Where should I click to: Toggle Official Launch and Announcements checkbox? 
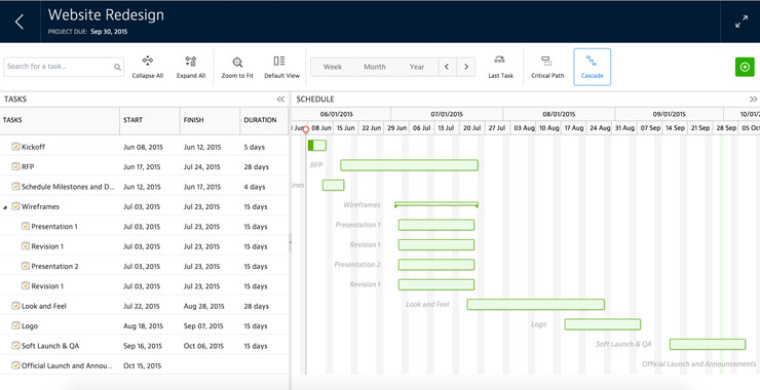16,365
